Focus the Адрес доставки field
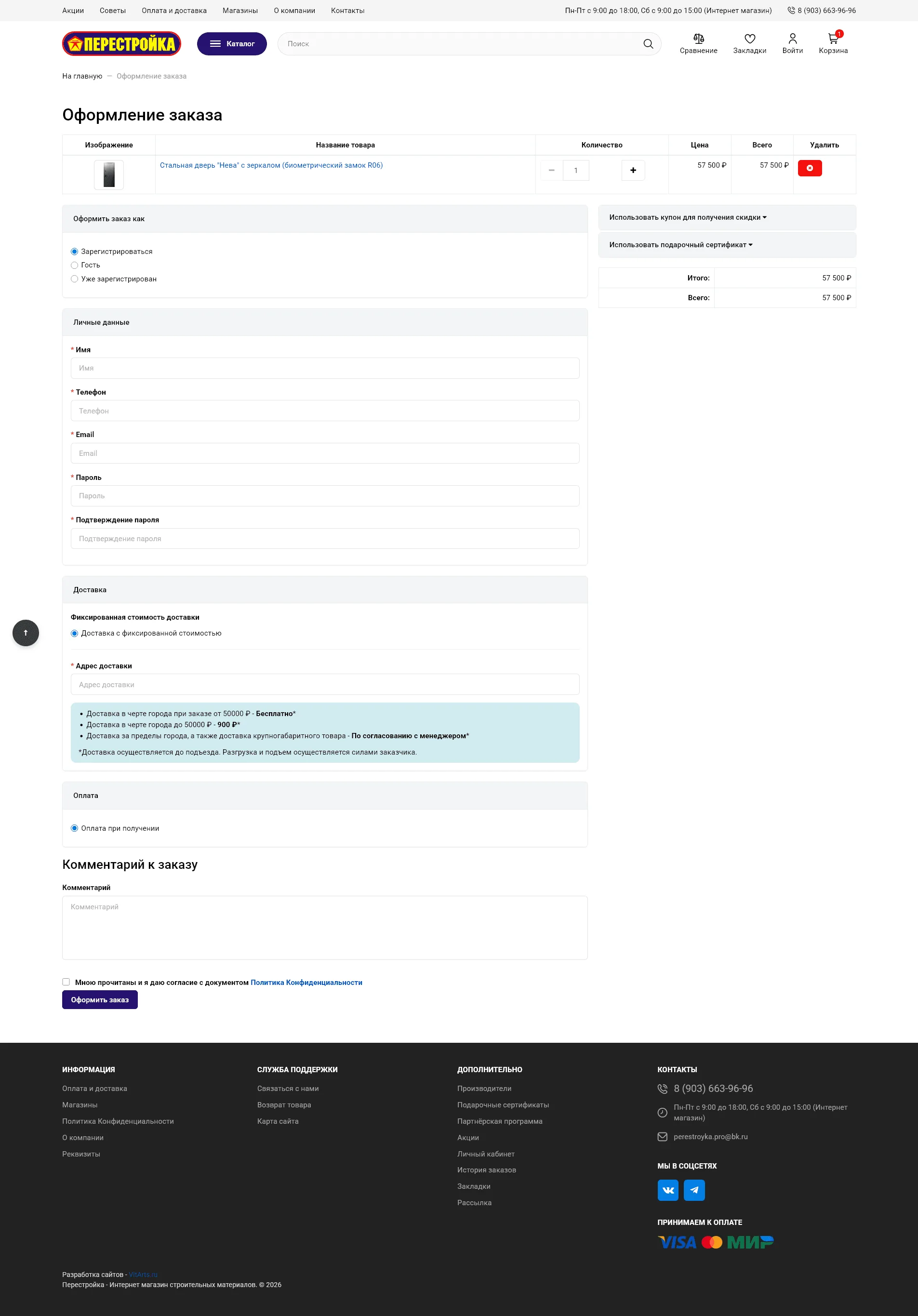The image size is (918, 1316). 325,684
